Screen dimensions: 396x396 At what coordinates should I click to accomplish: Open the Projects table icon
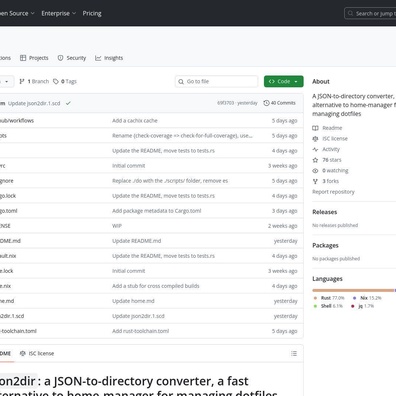pos(23,58)
